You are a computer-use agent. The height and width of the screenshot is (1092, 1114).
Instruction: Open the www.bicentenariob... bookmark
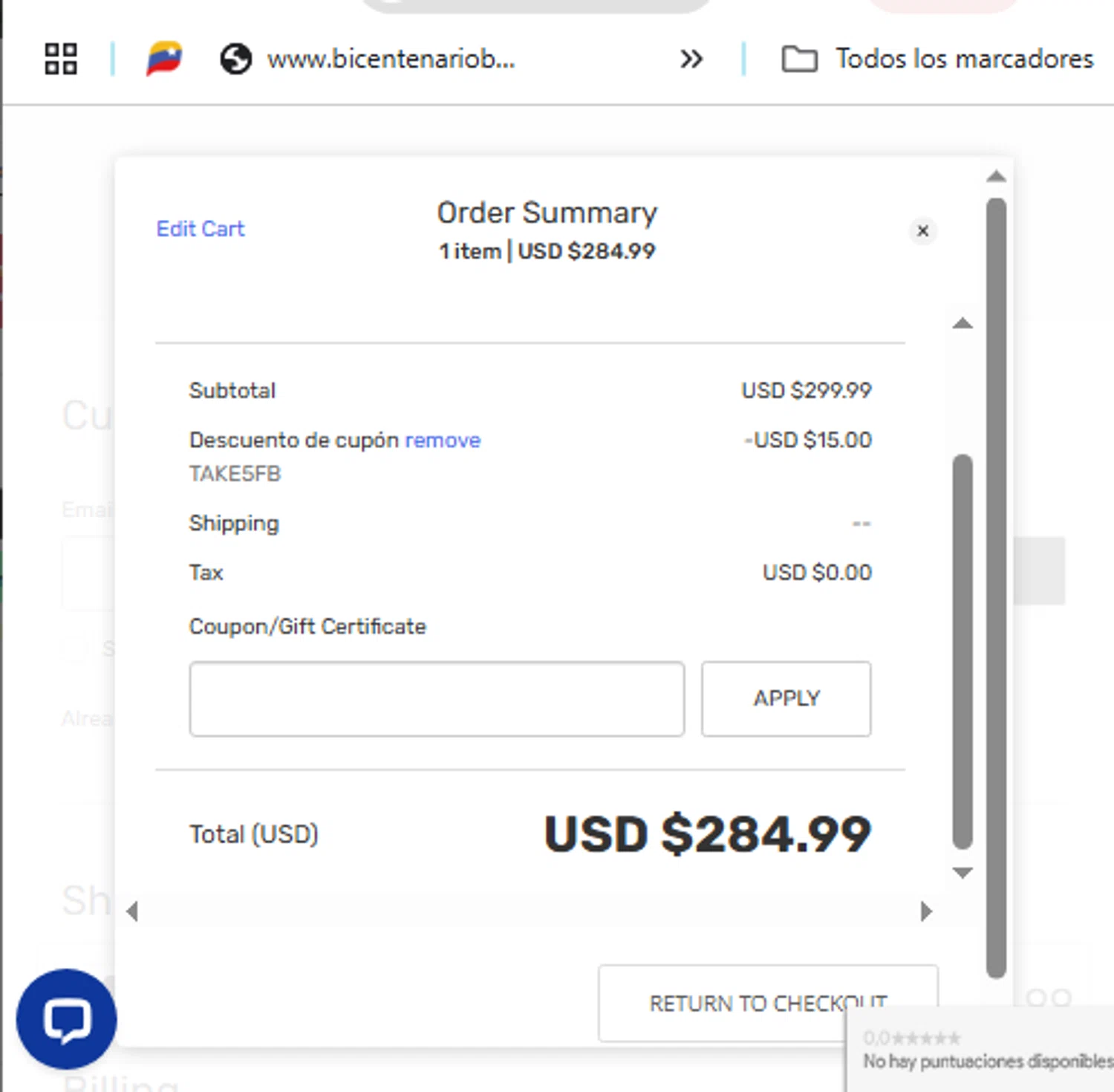[367, 59]
